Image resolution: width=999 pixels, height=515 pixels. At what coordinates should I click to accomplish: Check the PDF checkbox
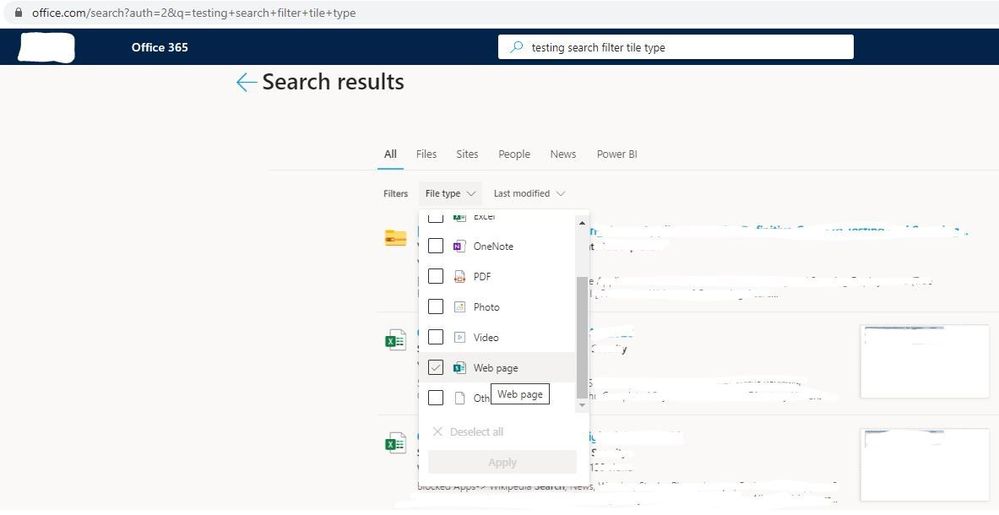pos(436,277)
